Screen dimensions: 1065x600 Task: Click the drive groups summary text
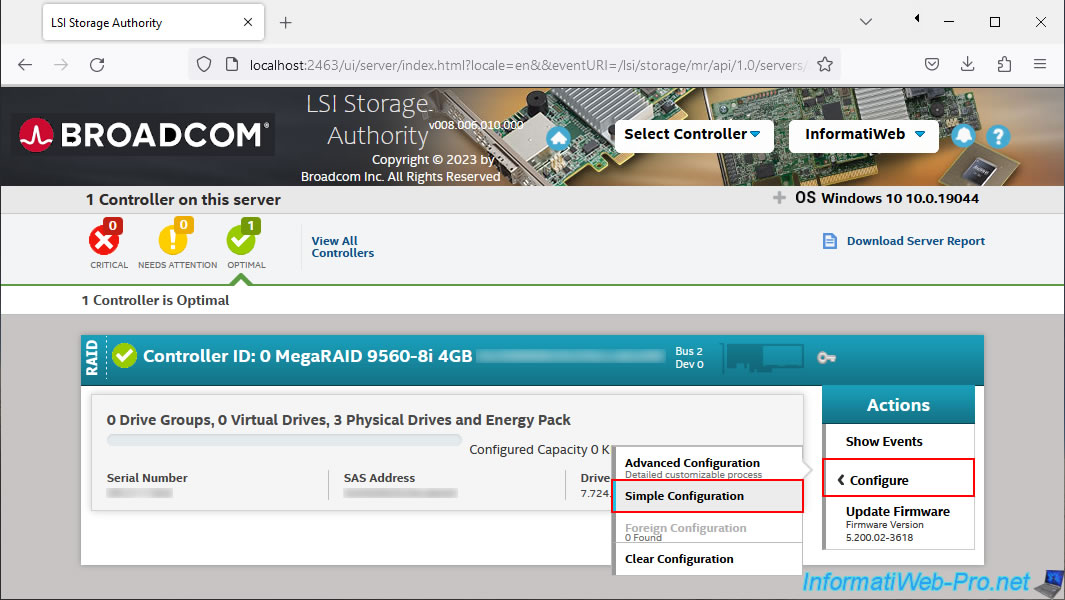coord(339,420)
